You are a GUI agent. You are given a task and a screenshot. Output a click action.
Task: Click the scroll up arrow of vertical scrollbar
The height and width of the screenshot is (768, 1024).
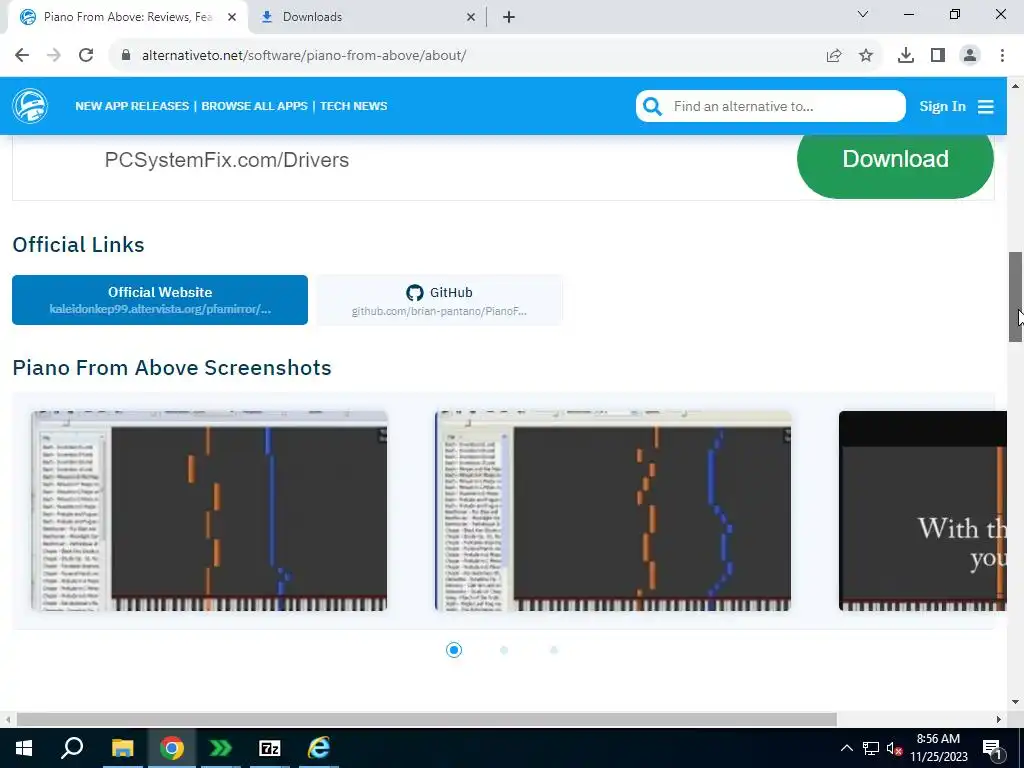1015,86
